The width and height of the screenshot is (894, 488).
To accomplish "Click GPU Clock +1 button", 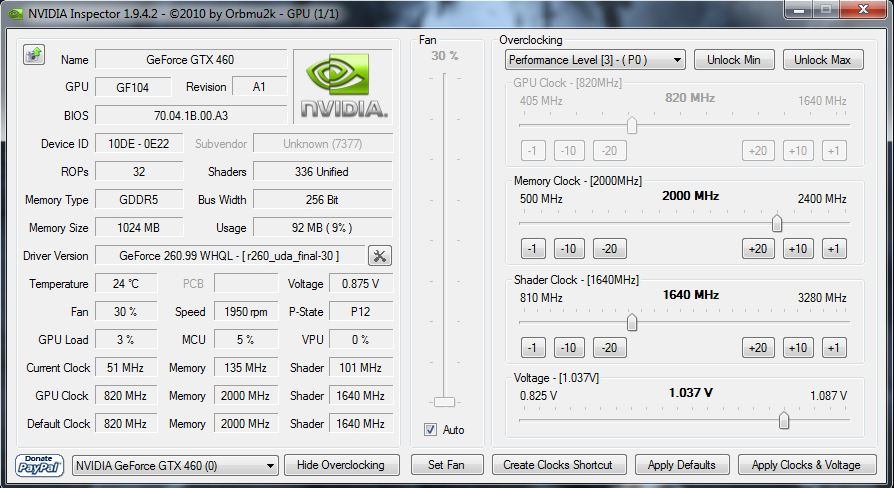I will click(x=834, y=151).
